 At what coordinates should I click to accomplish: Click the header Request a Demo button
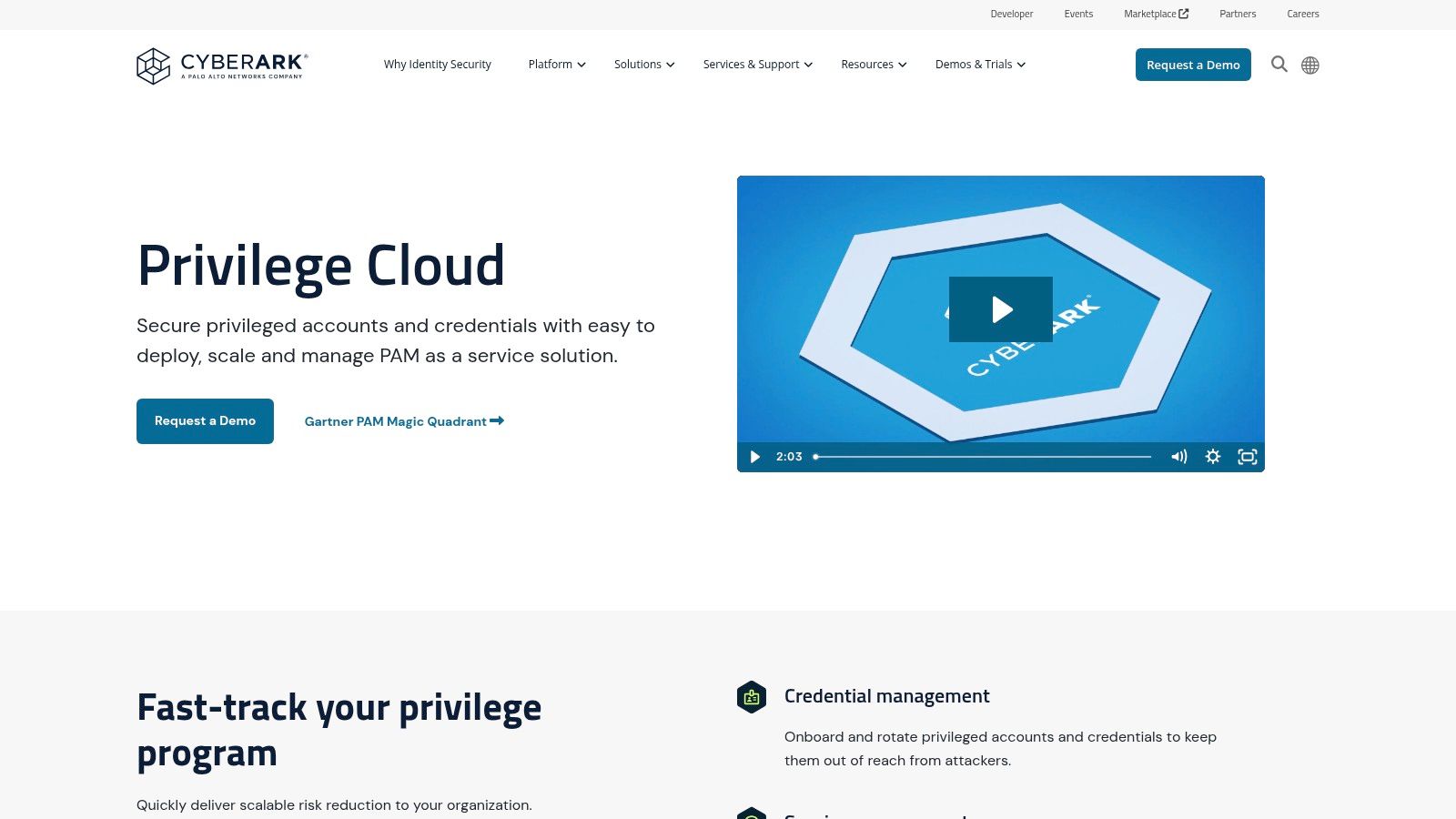pyautogui.click(x=1193, y=65)
